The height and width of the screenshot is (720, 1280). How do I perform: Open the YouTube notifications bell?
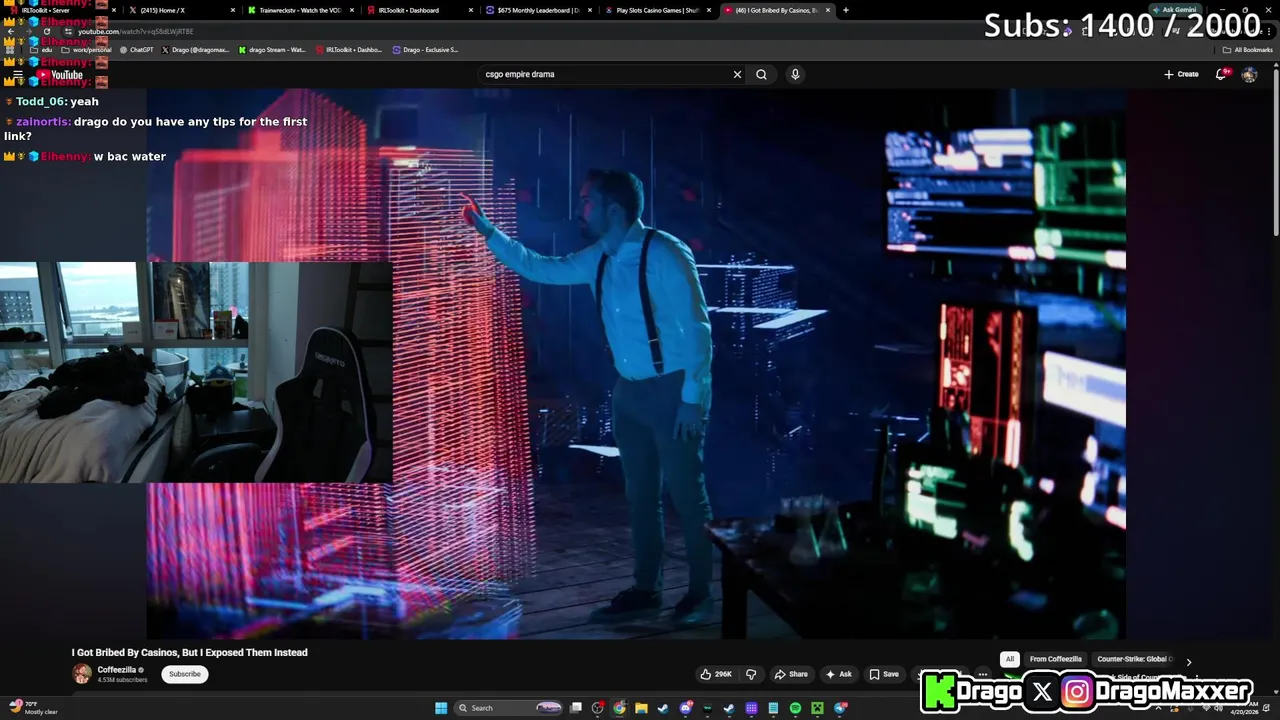coord(1221,74)
